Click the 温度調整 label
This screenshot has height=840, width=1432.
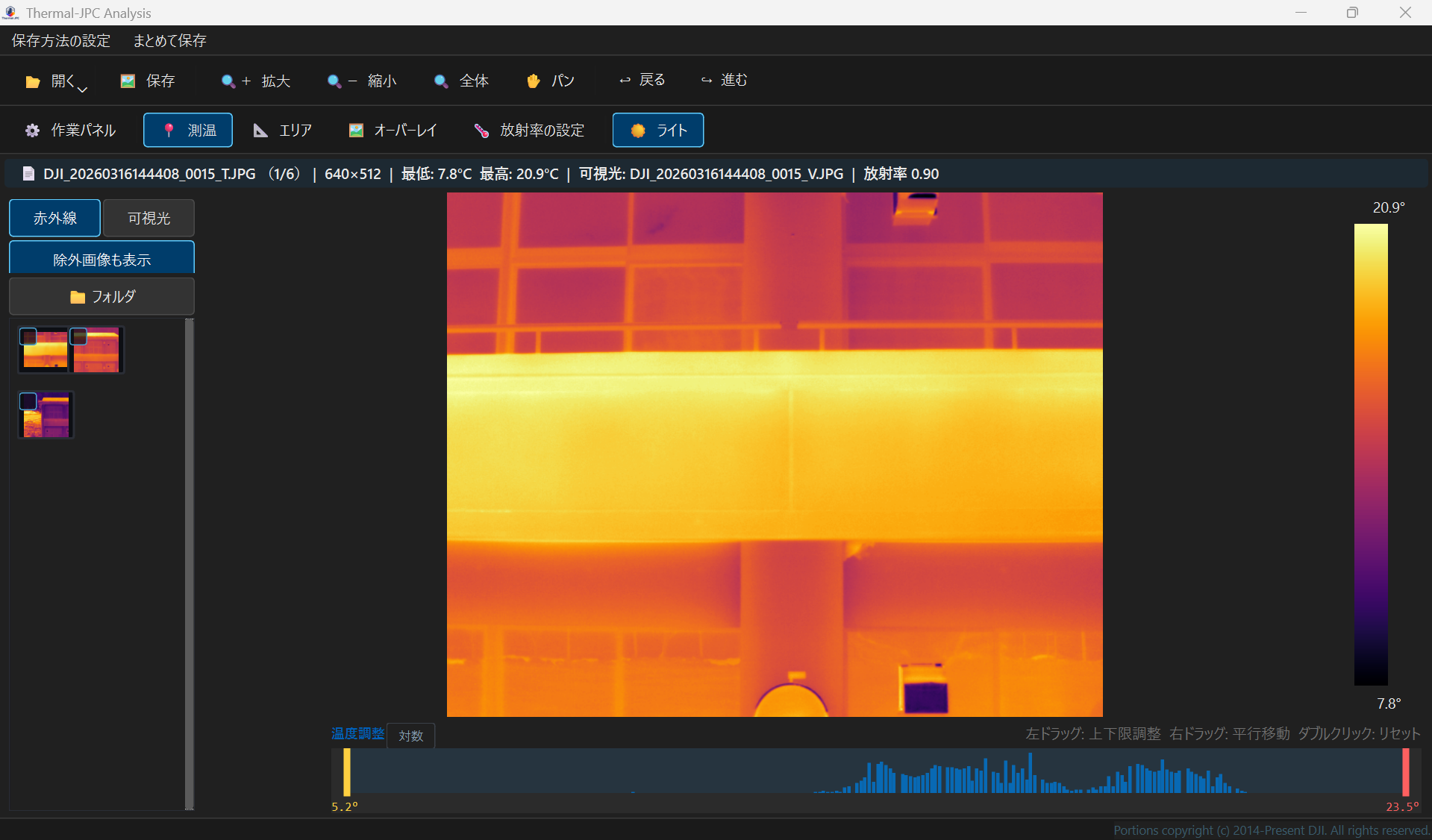click(x=357, y=733)
